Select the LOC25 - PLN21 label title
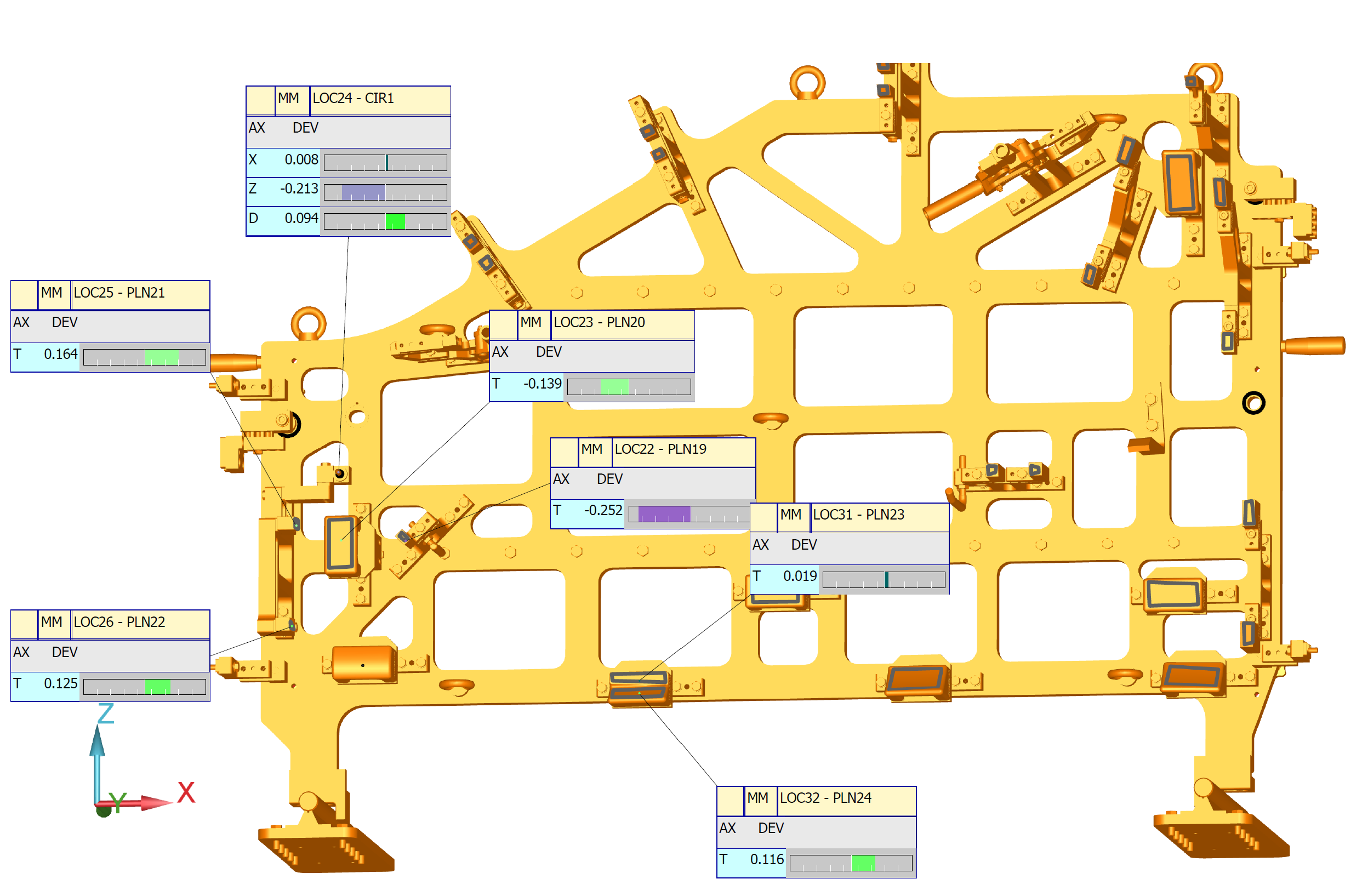 tap(119, 293)
